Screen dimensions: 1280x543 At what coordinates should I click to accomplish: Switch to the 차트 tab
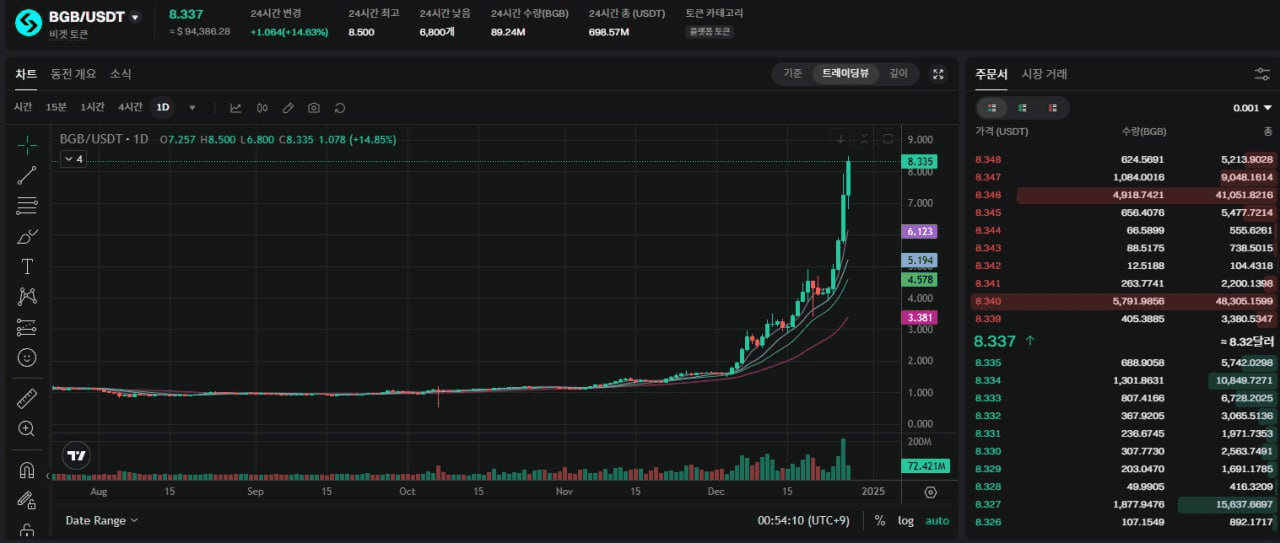click(x=26, y=74)
